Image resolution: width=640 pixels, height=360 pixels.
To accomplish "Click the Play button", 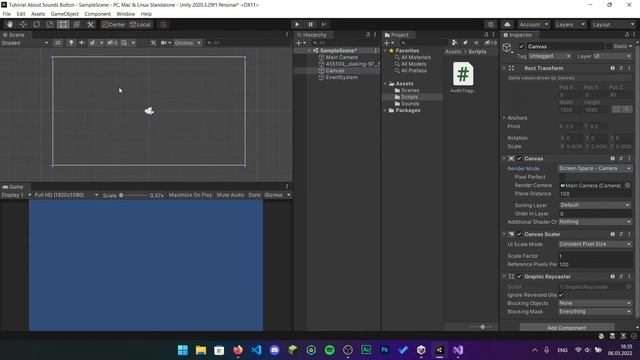I will point(297,24).
